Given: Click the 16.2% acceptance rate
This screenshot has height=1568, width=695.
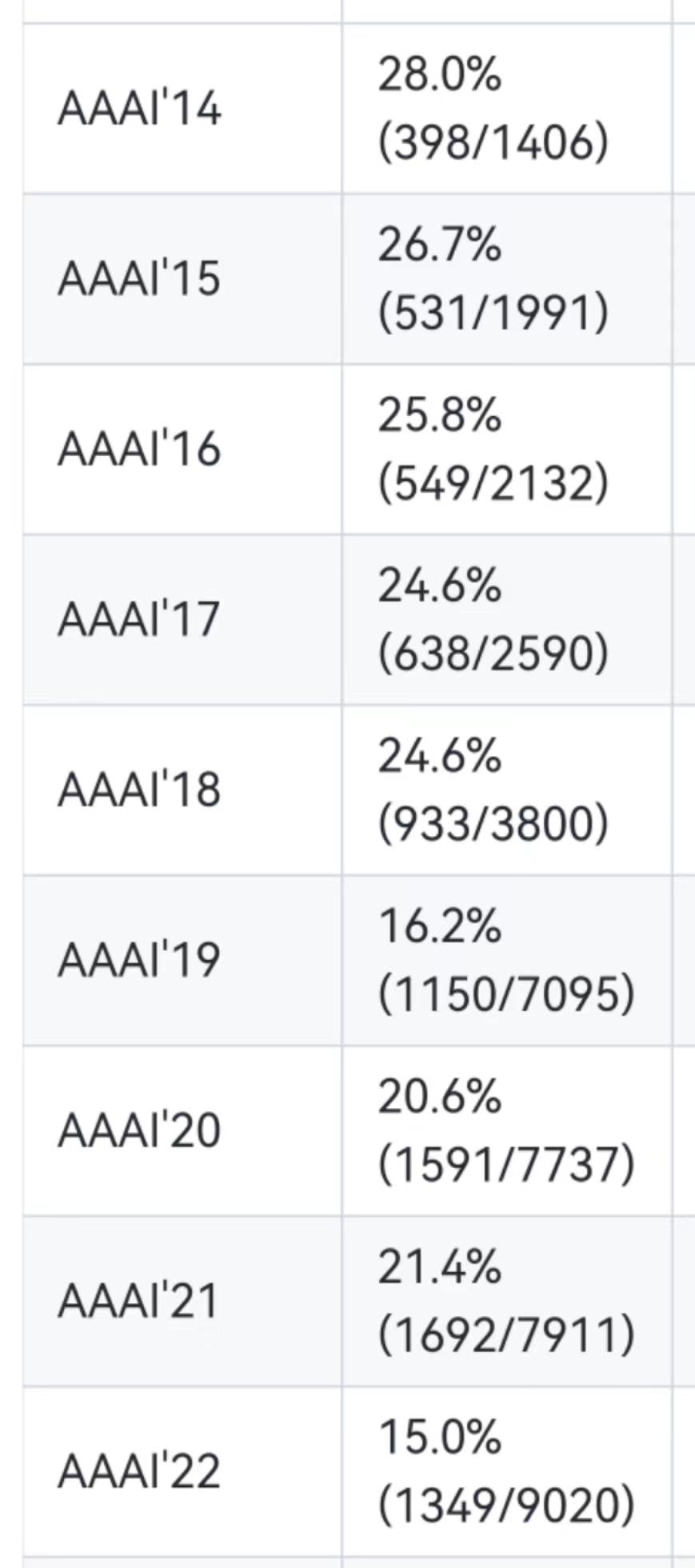Looking at the screenshot, I should pos(439,926).
